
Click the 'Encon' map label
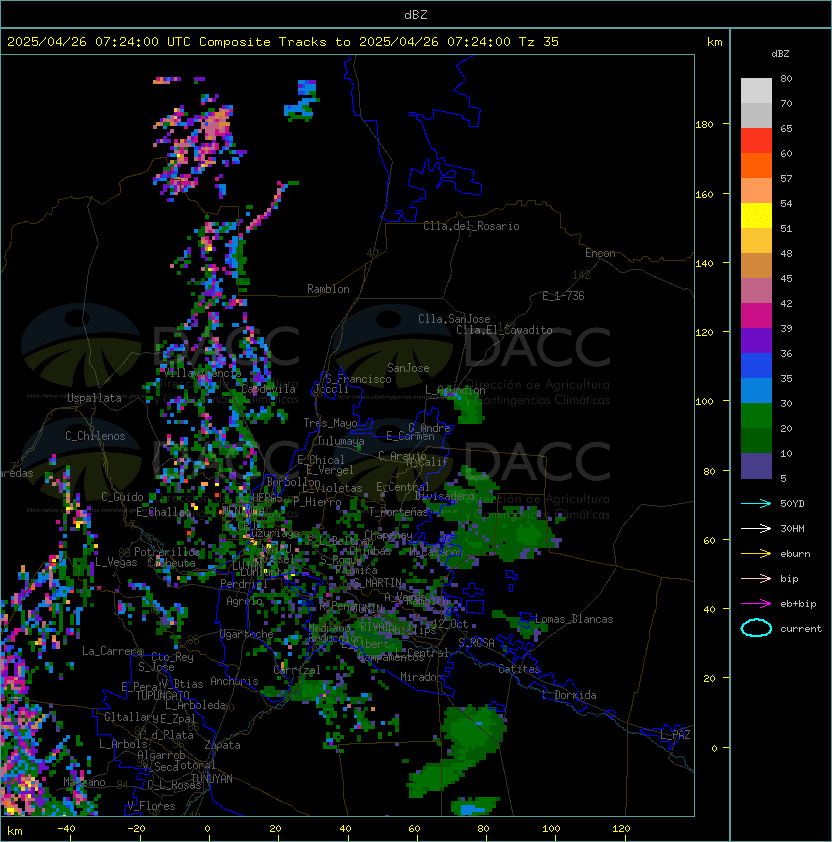(x=600, y=253)
